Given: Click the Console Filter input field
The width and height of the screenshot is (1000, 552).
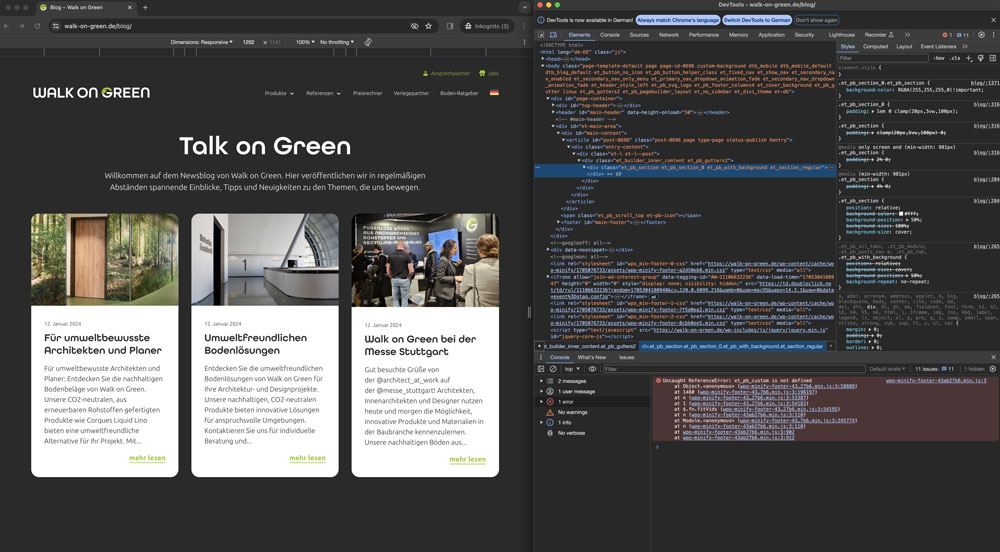Looking at the screenshot, I should 733,369.
